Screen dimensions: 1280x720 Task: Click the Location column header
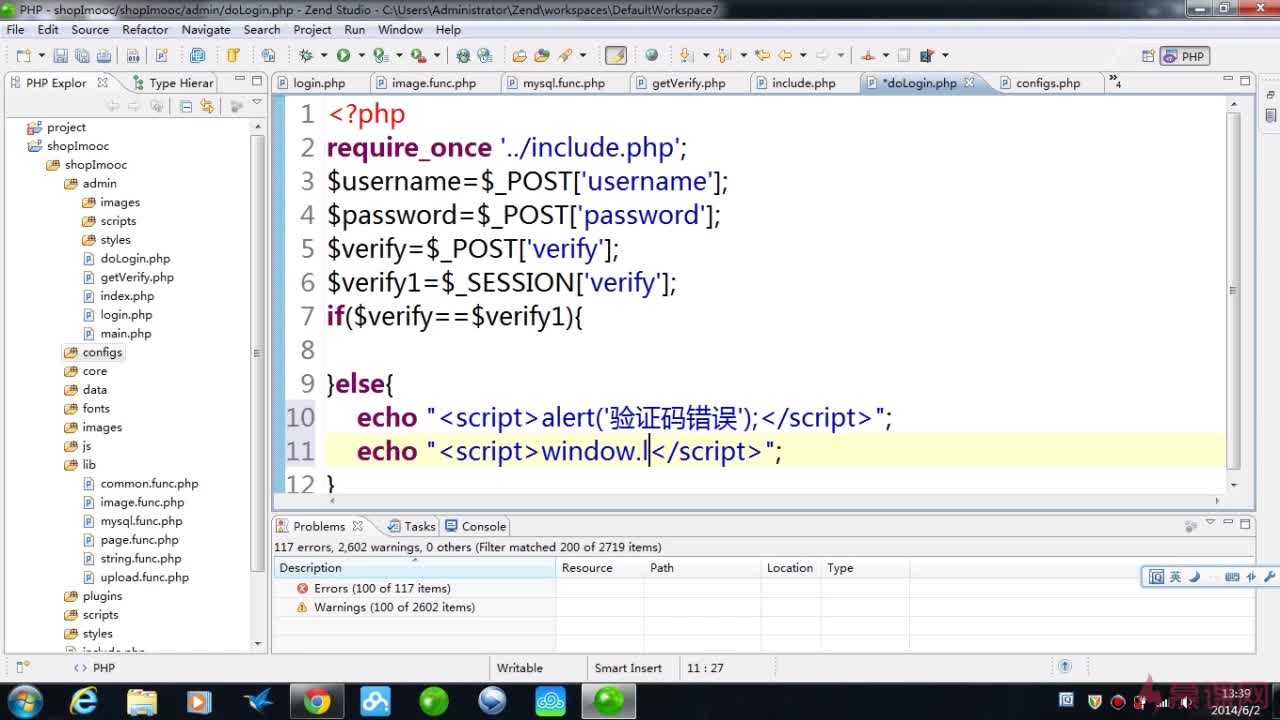click(x=790, y=568)
